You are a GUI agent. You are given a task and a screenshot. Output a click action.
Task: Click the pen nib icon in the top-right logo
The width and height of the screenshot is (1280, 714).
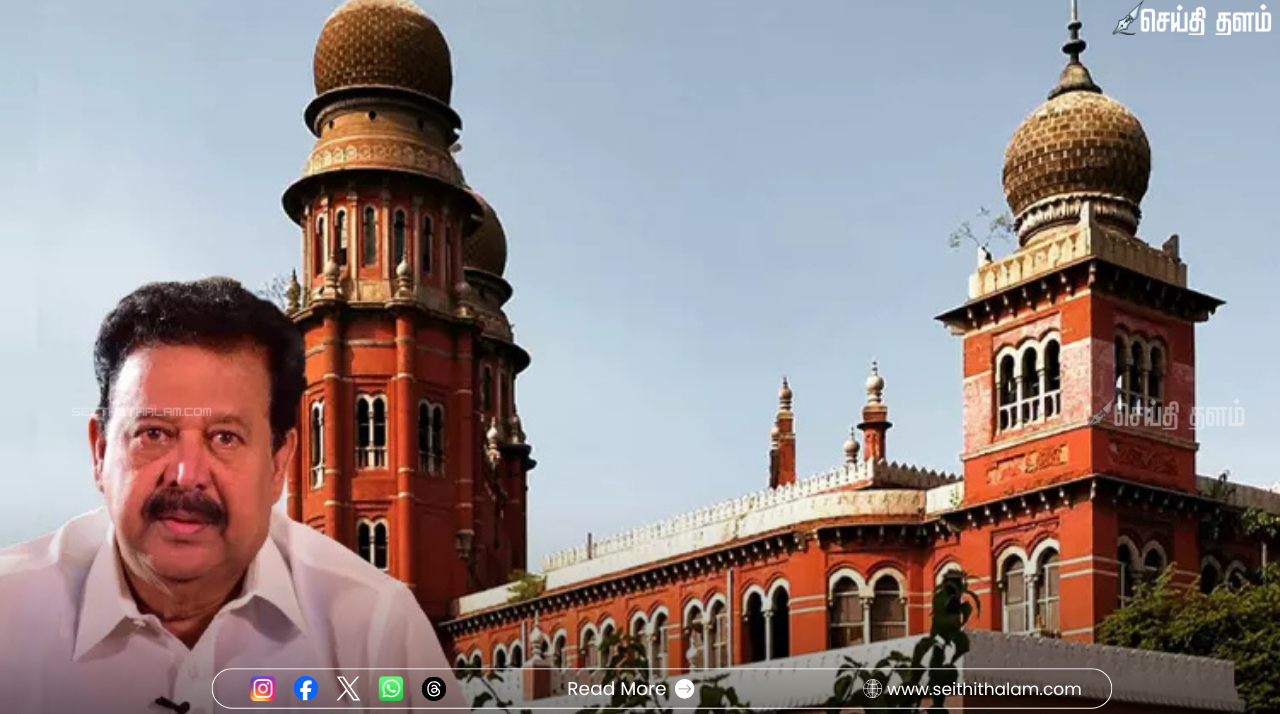point(1128,17)
